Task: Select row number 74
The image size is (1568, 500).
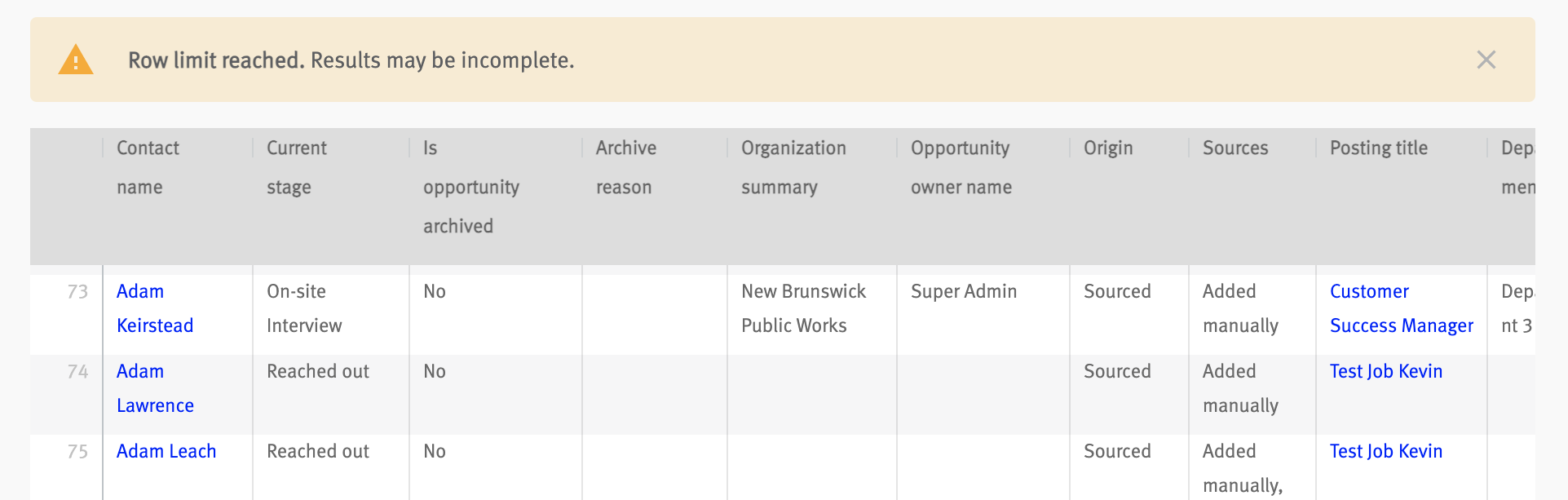Action: pyautogui.click(x=77, y=371)
